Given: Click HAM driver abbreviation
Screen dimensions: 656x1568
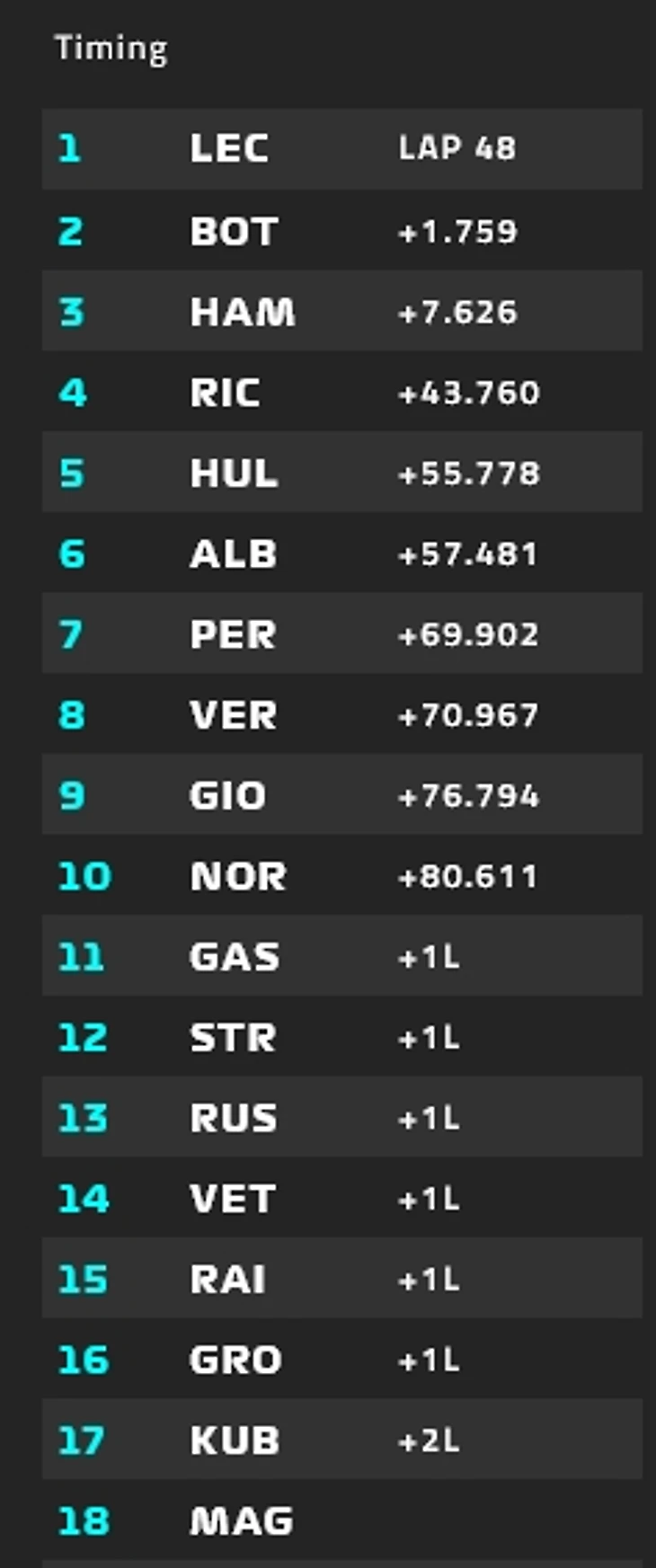Looking at the screenshot, I should coord(242,313).
